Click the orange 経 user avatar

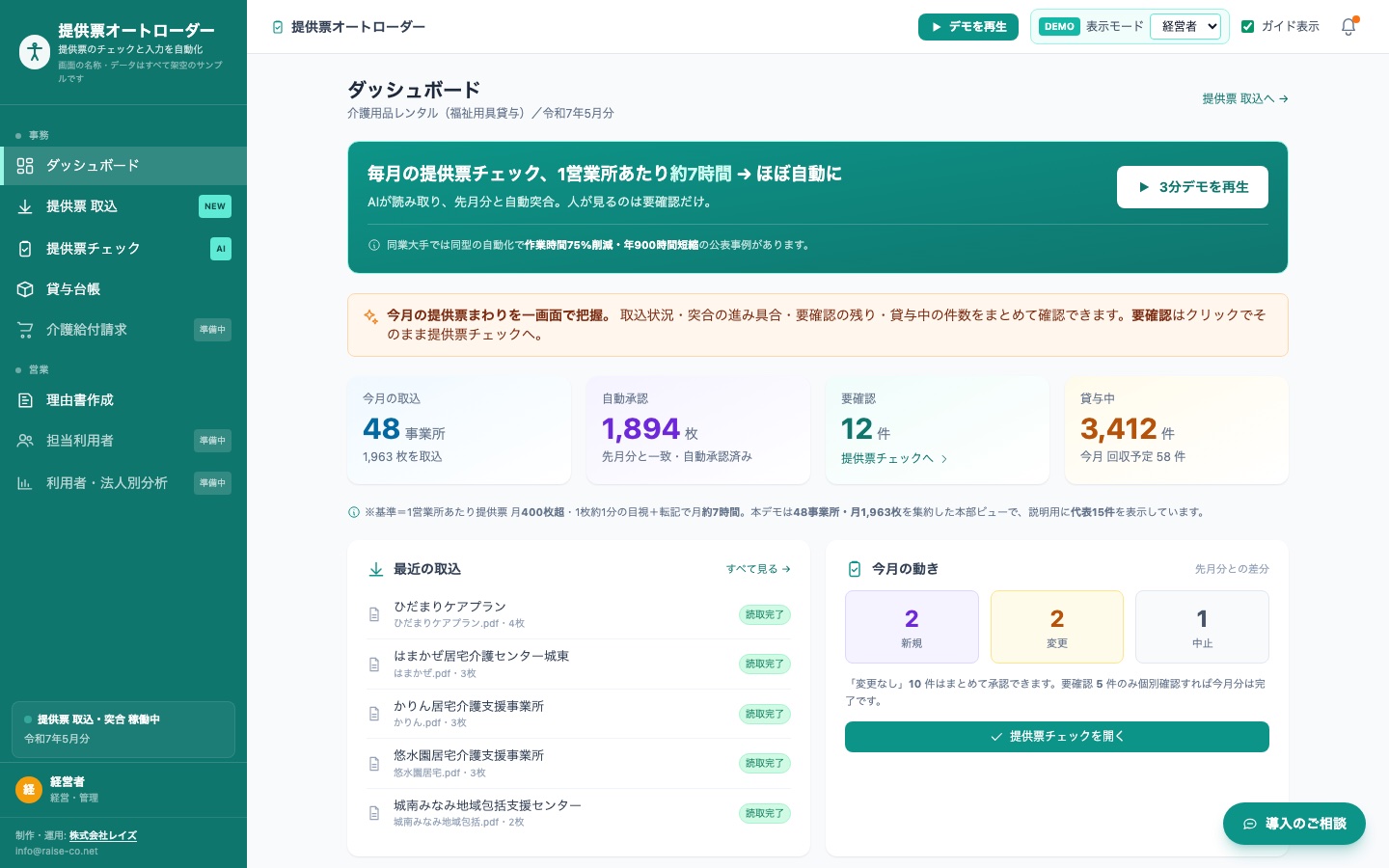(29, 789)
